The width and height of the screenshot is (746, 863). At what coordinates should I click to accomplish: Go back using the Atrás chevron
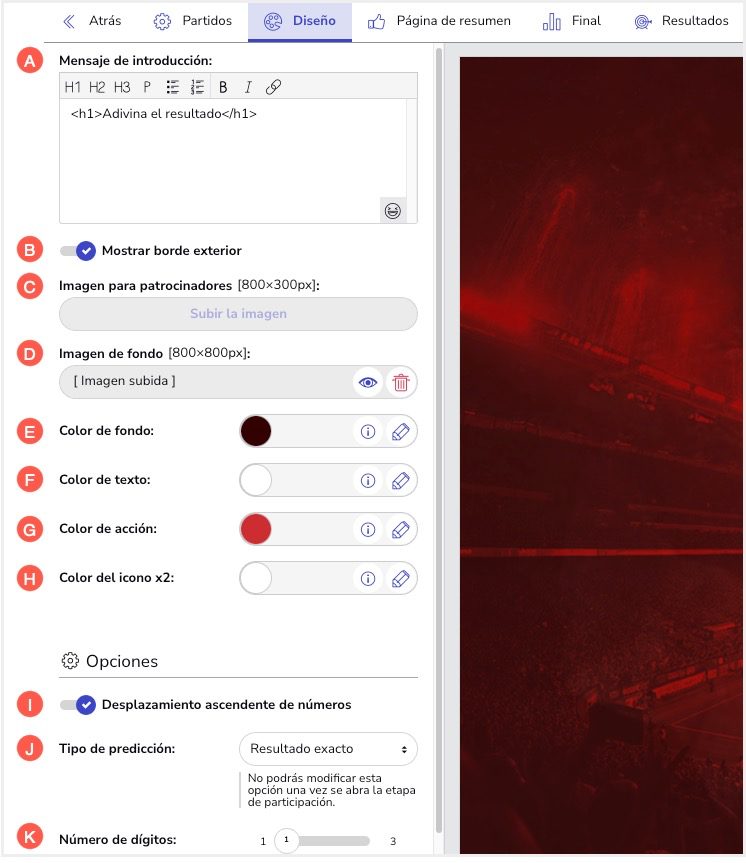click(x=69, y=21)
